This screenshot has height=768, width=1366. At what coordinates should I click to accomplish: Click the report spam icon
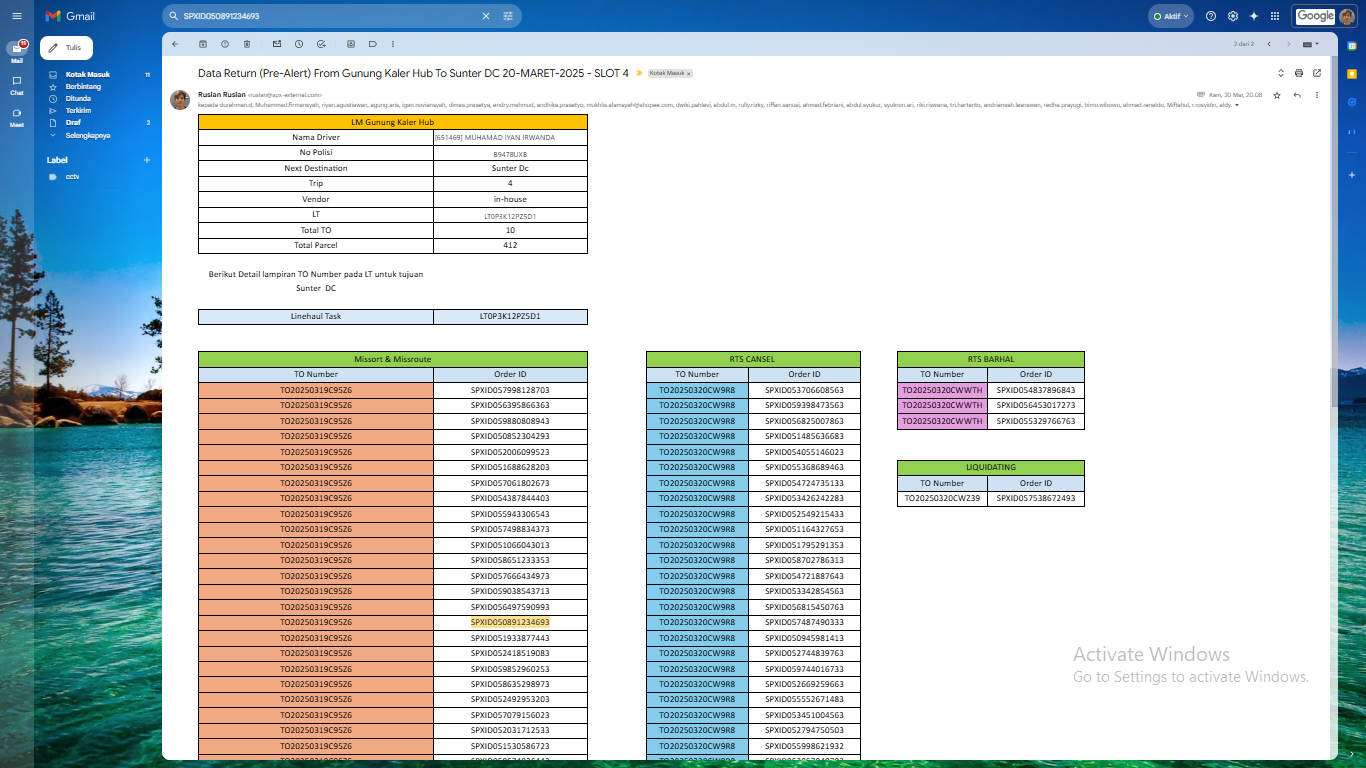225,44
